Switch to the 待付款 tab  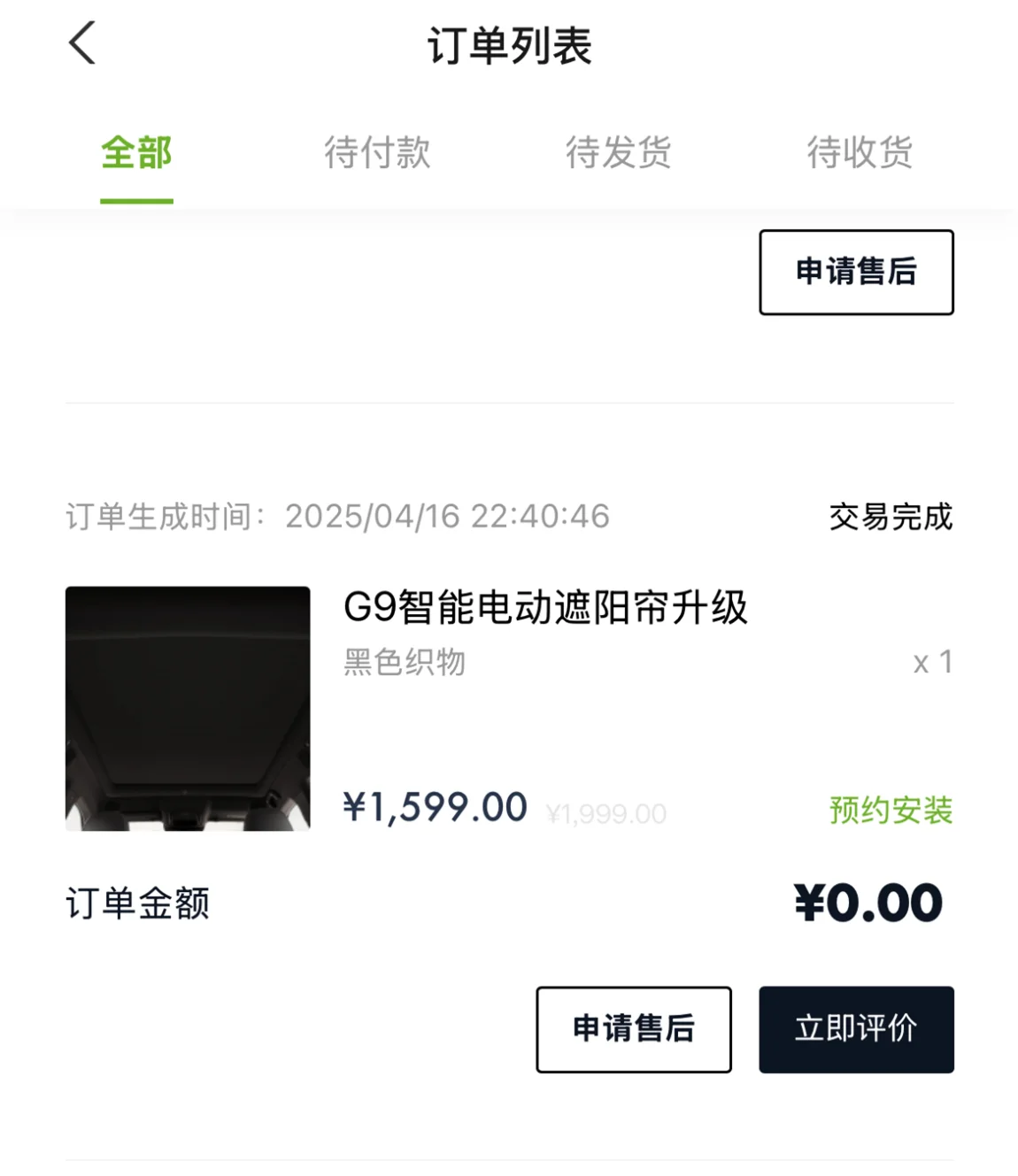point(377,153)
